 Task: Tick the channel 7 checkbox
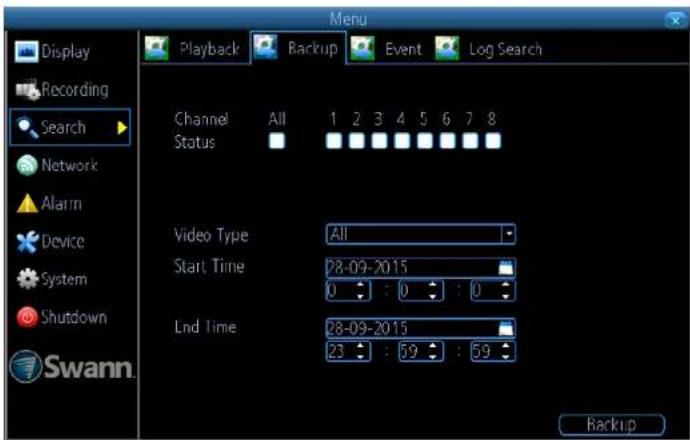[470, 141]
